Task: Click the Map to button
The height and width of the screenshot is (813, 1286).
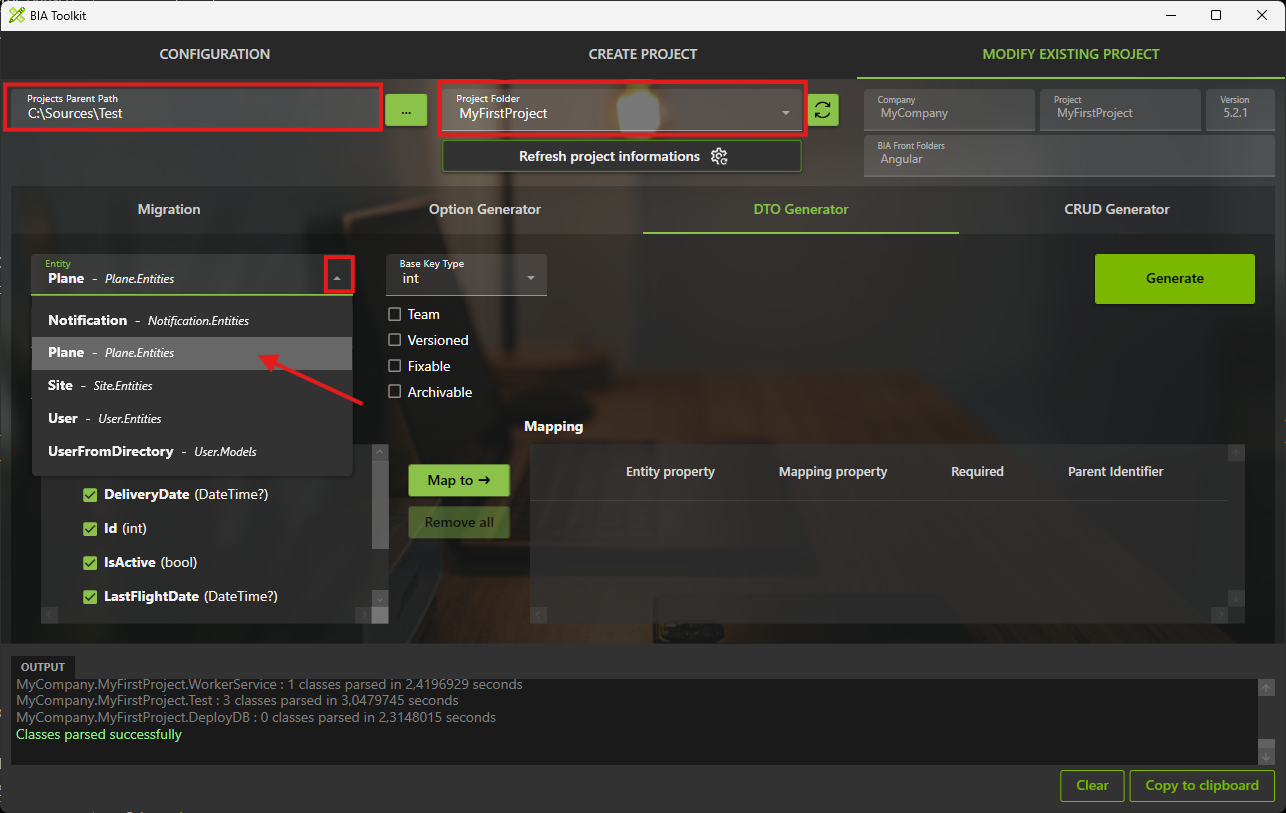Action: coord(459,480)
